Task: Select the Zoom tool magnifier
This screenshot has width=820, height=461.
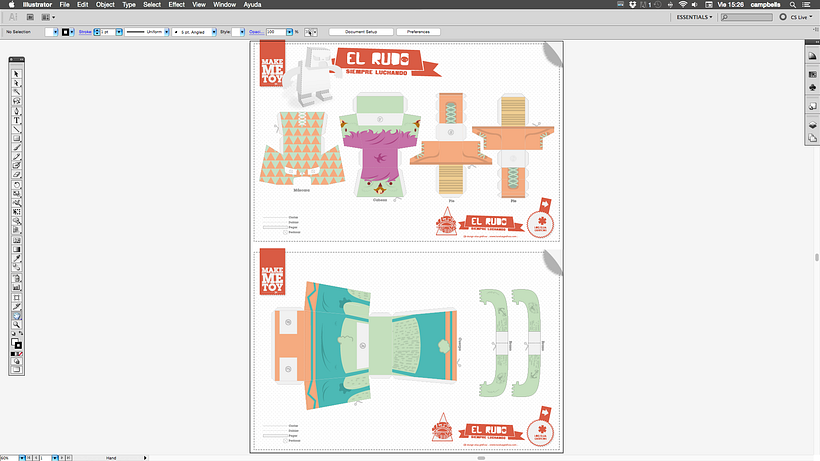Action: pyautogui.click(x=16, y=325)
